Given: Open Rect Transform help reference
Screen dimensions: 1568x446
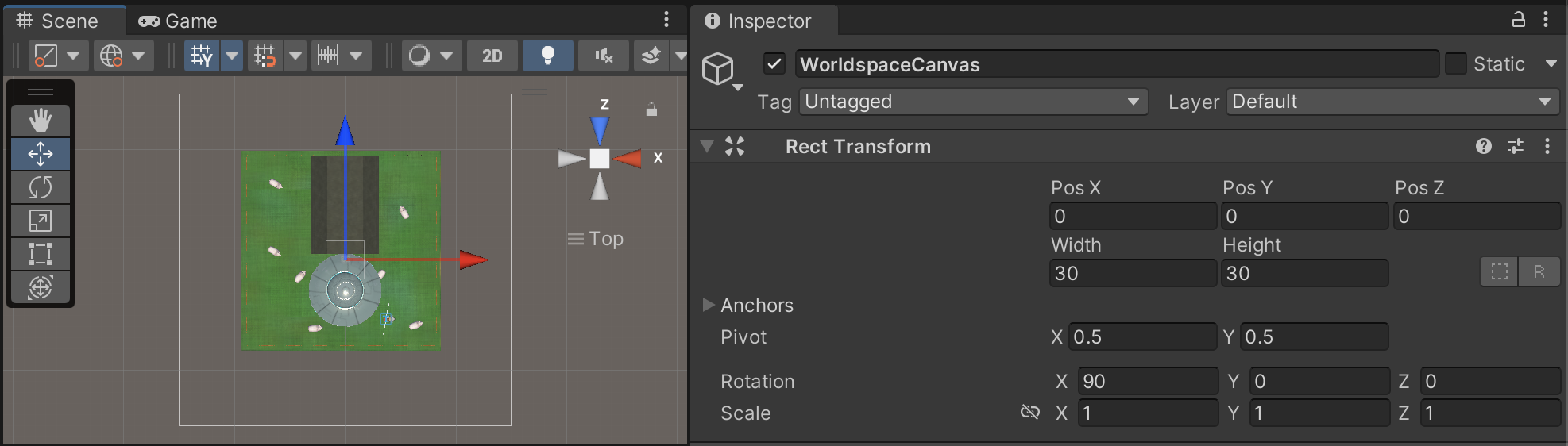Looking at the screenshot, I should [1483, 146].
